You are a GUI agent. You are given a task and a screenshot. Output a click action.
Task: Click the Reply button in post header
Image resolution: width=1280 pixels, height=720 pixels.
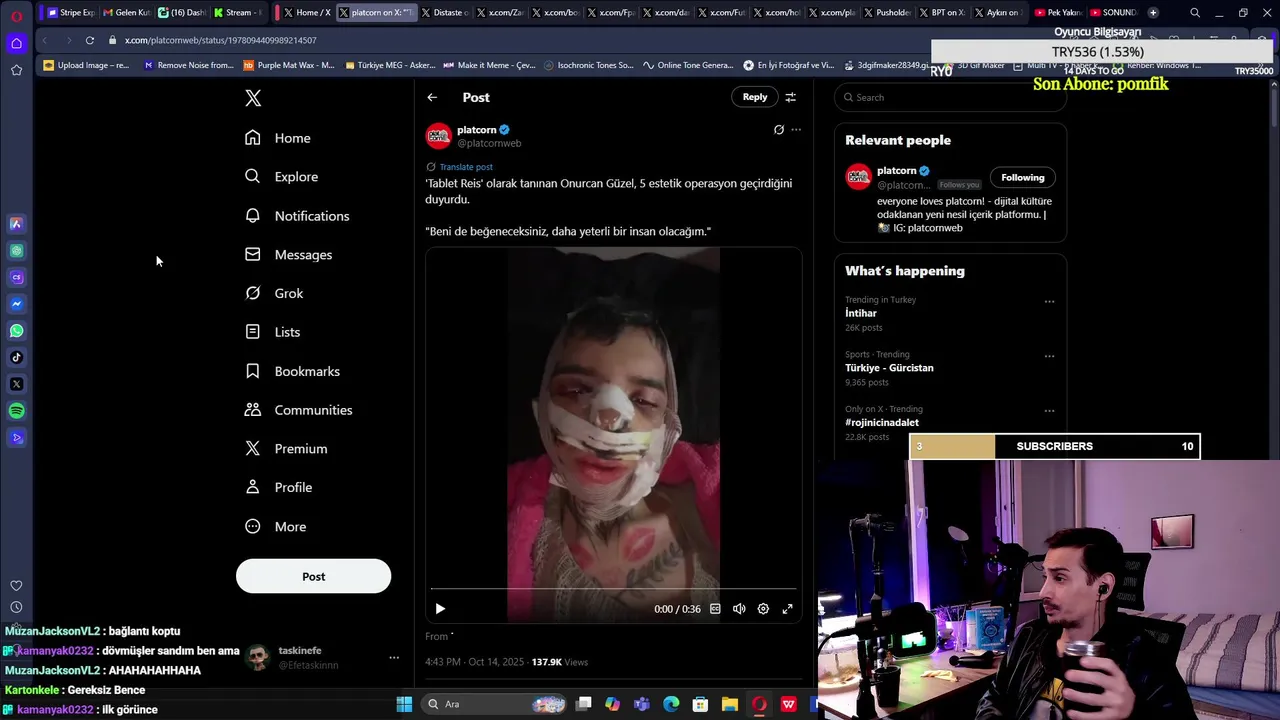755,97
